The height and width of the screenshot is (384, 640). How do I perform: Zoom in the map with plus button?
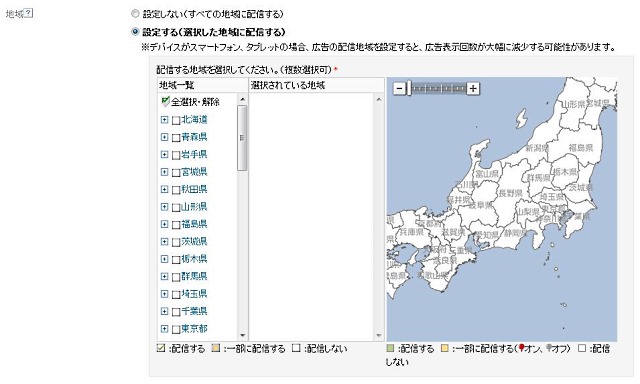point(473,88)
